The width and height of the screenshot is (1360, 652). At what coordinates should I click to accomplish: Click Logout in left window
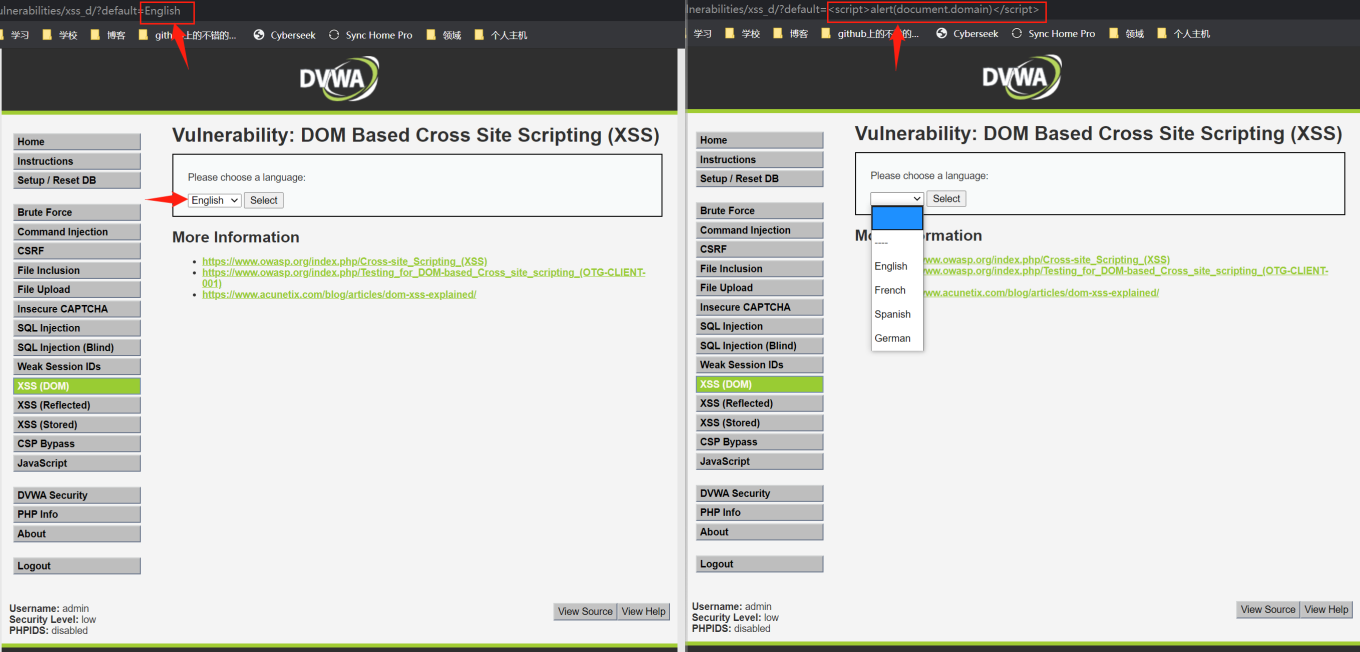click(x=77, y=566)
